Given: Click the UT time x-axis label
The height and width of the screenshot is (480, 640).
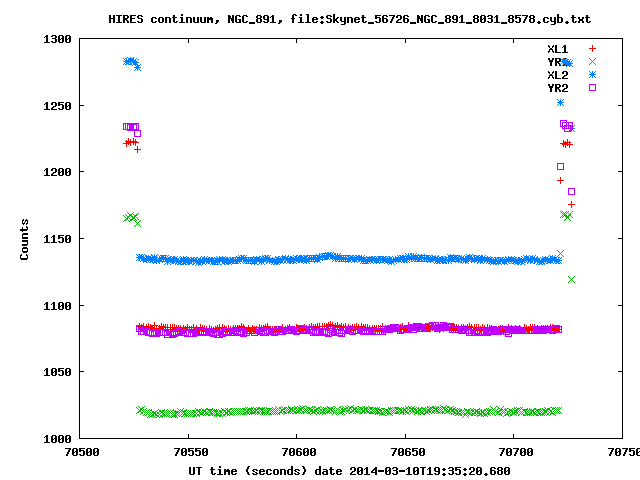Looking at the screenshot, I should click(x=349, y=471).
